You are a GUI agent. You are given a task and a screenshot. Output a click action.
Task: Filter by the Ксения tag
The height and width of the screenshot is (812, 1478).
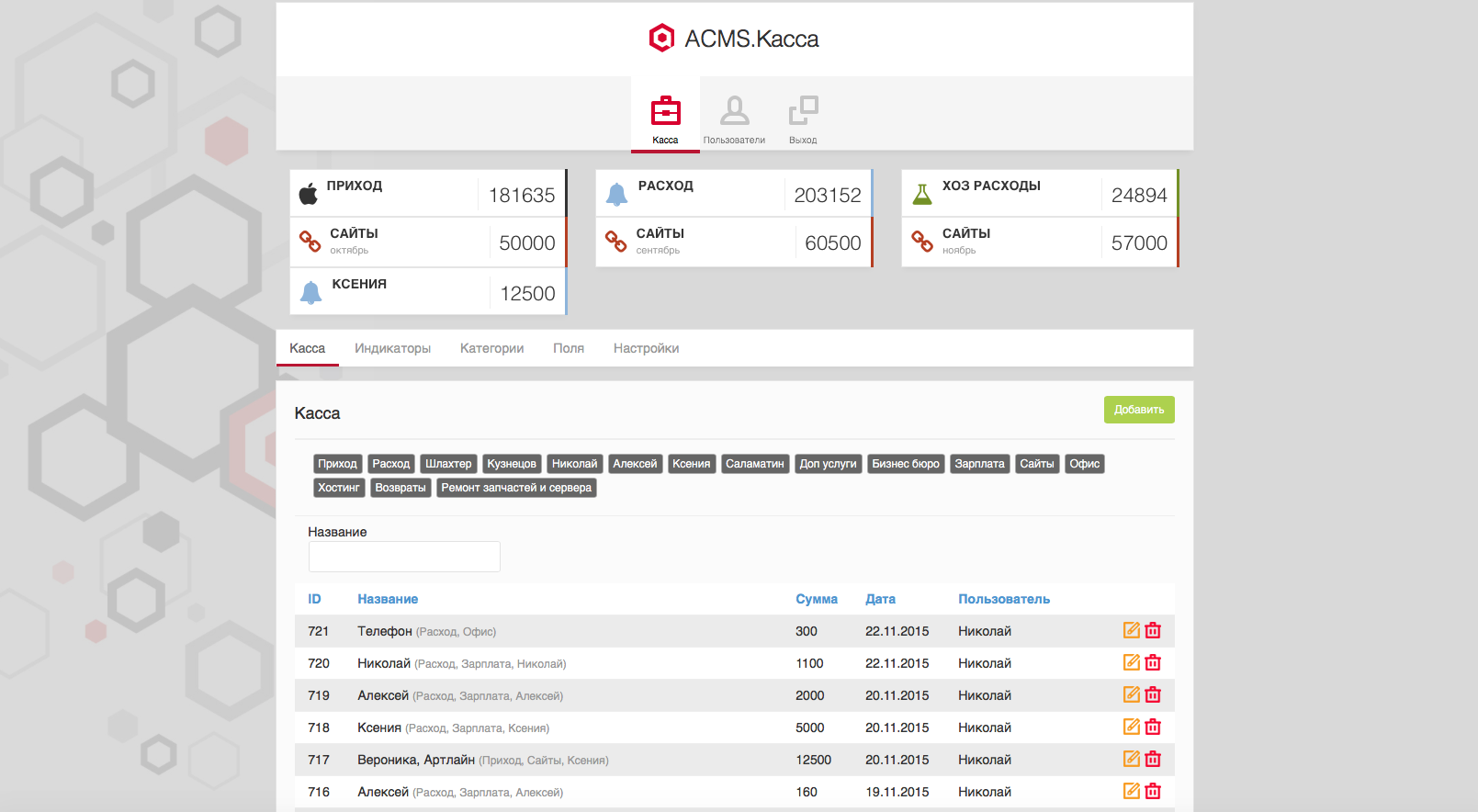pyautogui.click(x=691, y=464)
